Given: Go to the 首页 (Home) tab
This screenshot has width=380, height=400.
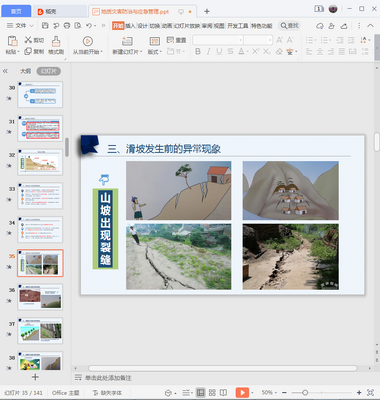Looking at the screenshot, I should 16,11.
